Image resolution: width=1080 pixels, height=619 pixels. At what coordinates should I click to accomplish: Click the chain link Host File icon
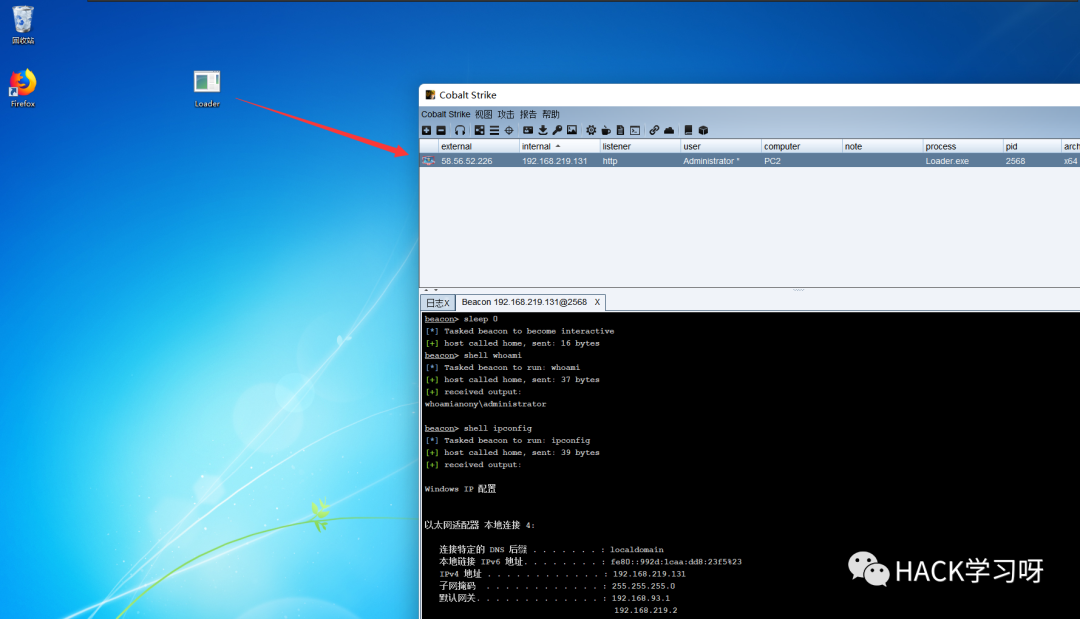[x=654, y=130]
